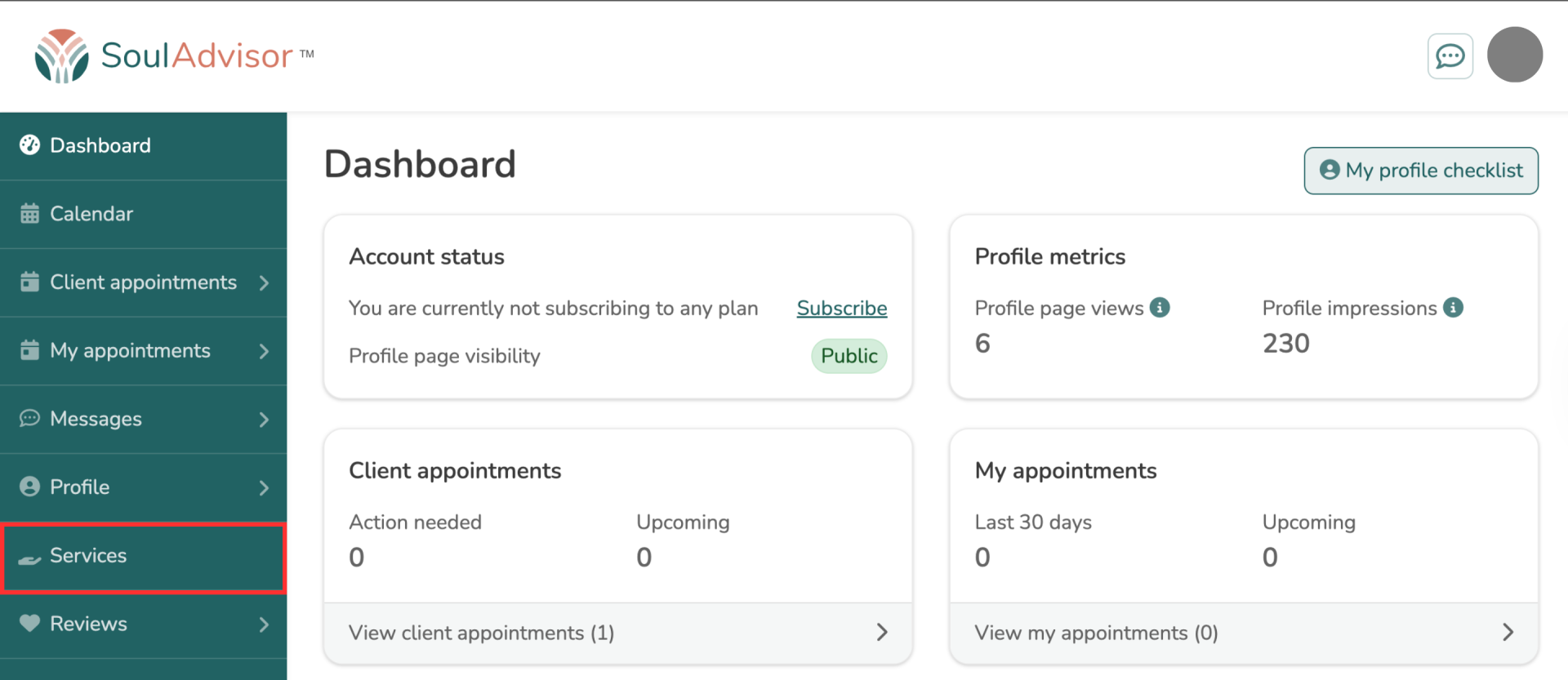
Task: Click the Services hand icon in sidebar
Action: 29,558
